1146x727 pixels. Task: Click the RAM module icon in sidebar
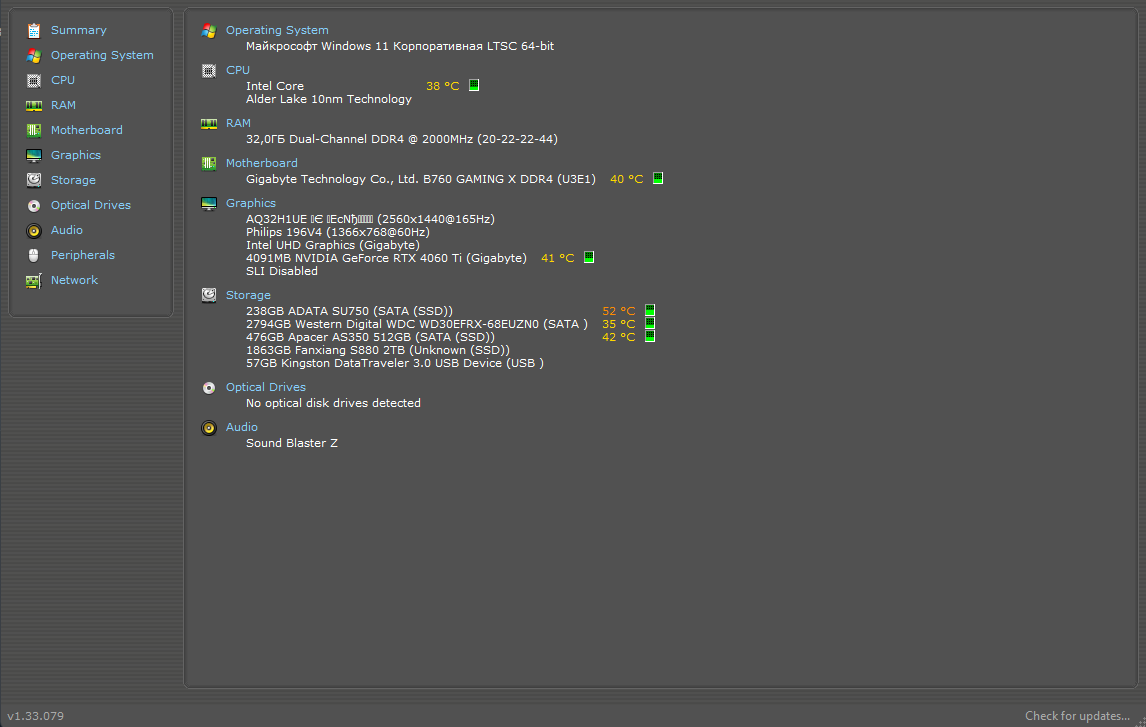coord(34,105)
